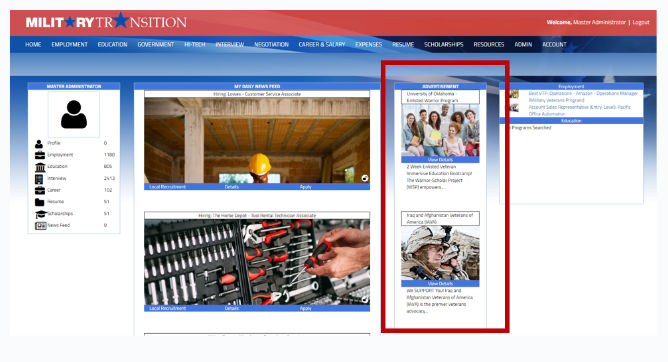Click the Employment header in right panel
This screenshot has height=362, width=668.
click(571, 86)
